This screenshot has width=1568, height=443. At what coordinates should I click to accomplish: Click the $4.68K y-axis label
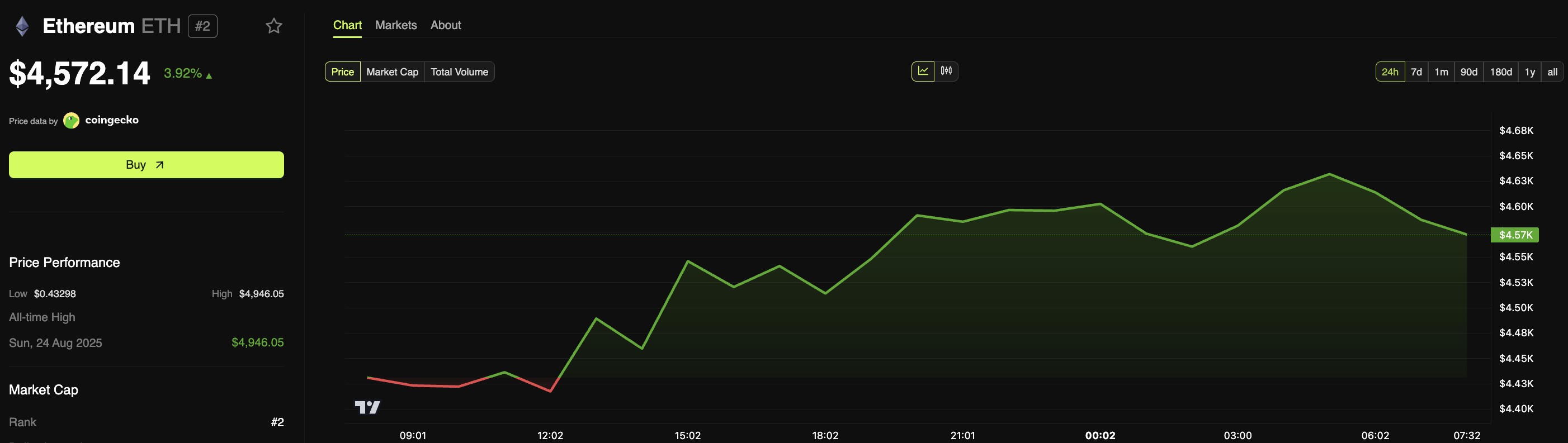1516,131
